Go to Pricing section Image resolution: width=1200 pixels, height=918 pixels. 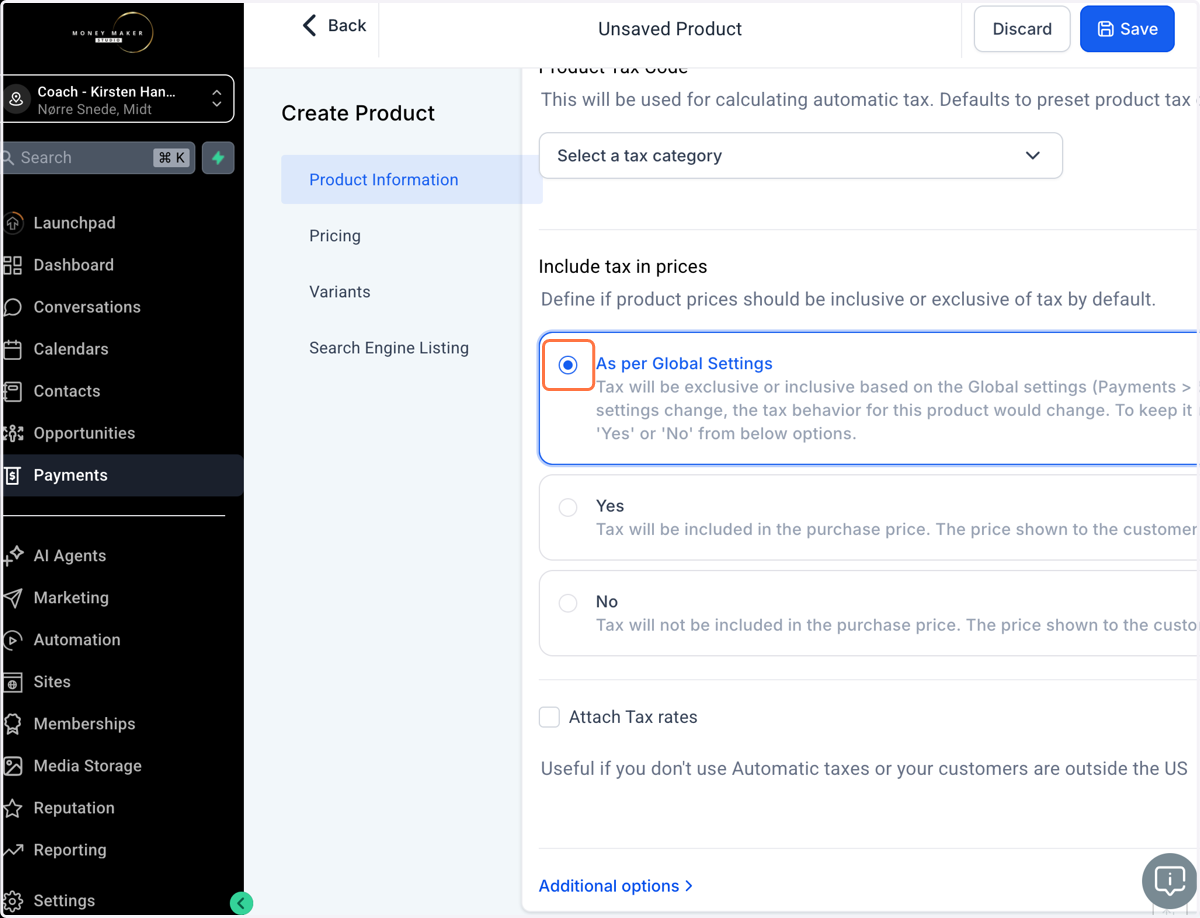point(335,236)
